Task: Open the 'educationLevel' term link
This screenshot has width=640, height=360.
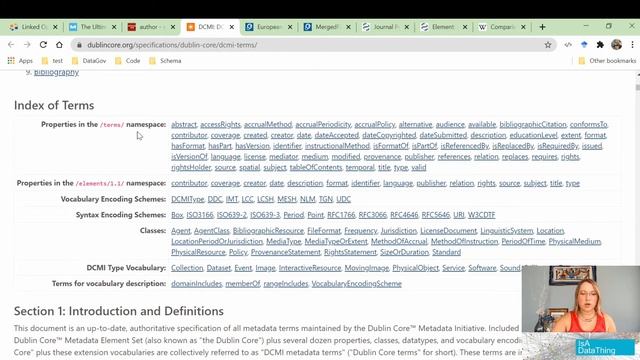Action: (533, 135)
